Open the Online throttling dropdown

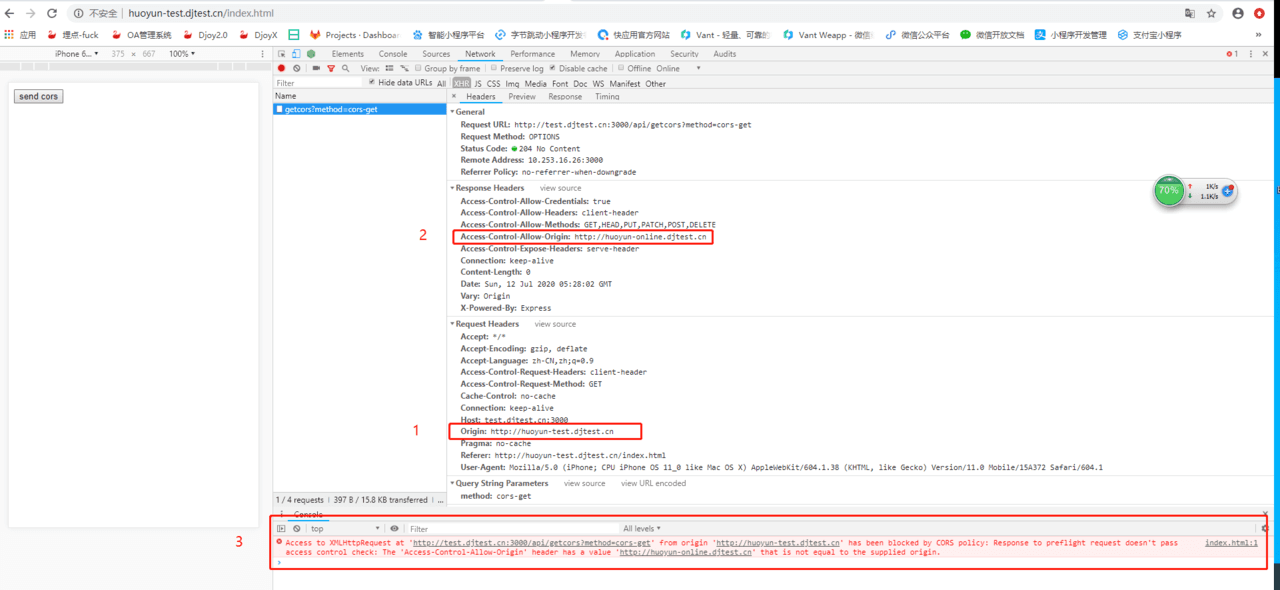(678, 69)
